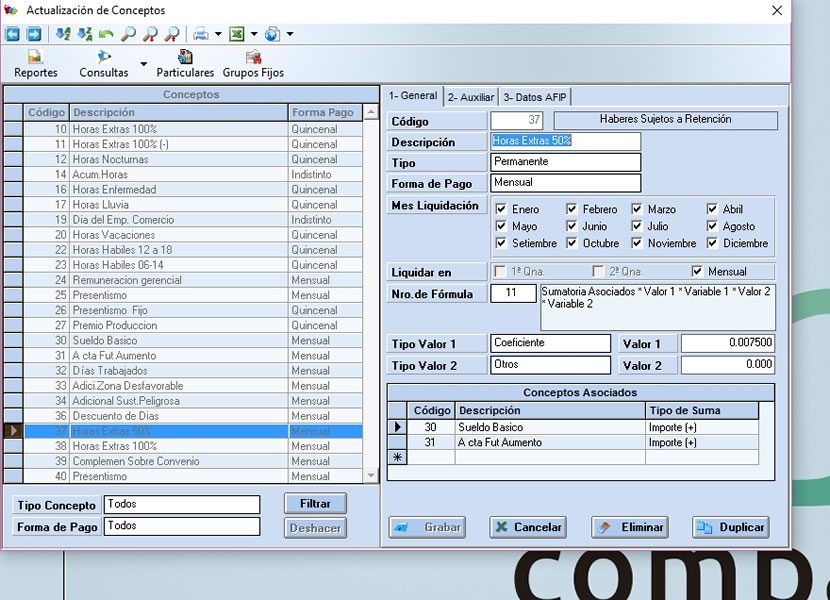Sort ascending with the A-Z icon

(63, 34)
